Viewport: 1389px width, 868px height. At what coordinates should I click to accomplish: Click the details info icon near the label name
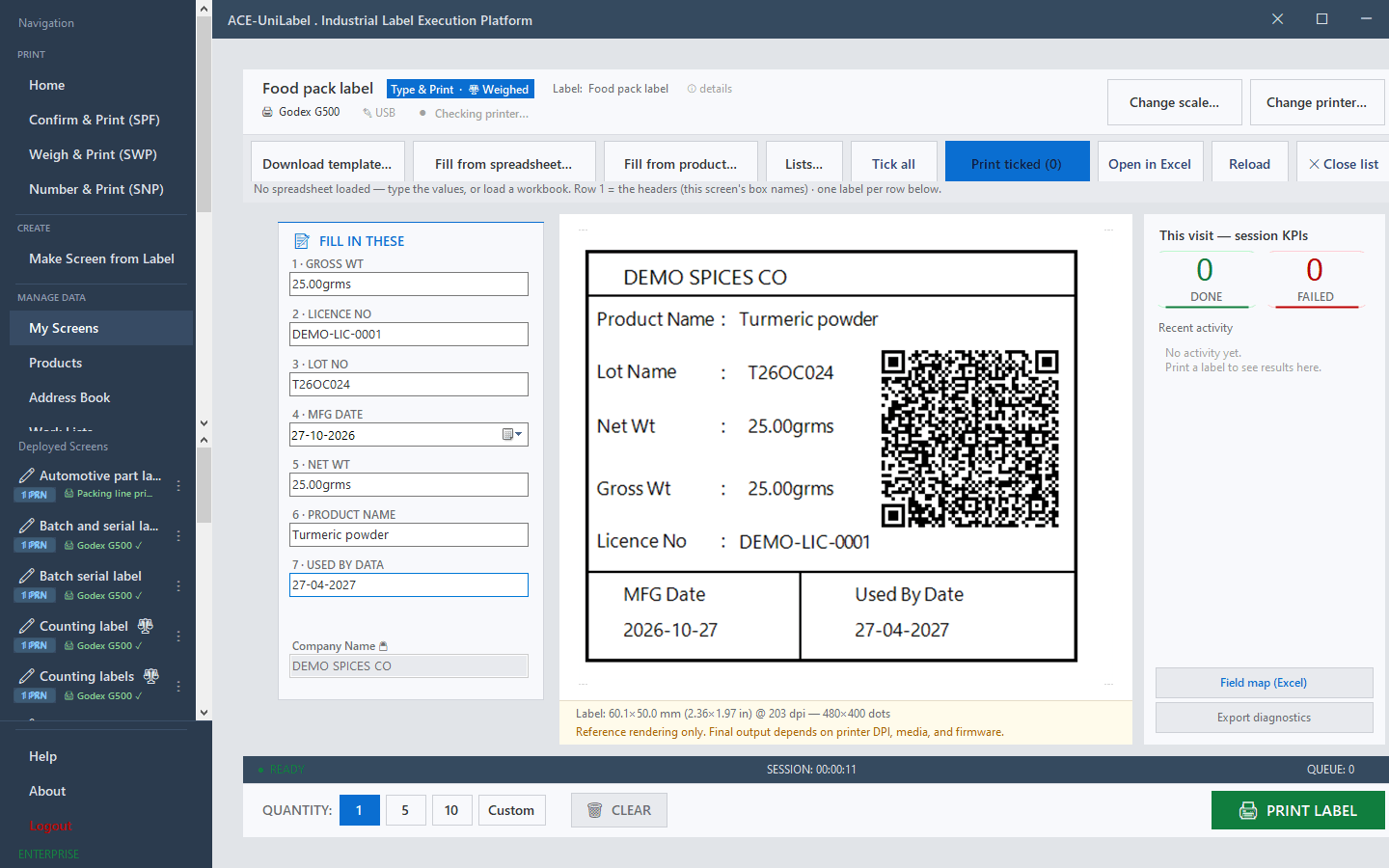click(x=692, y=89)
